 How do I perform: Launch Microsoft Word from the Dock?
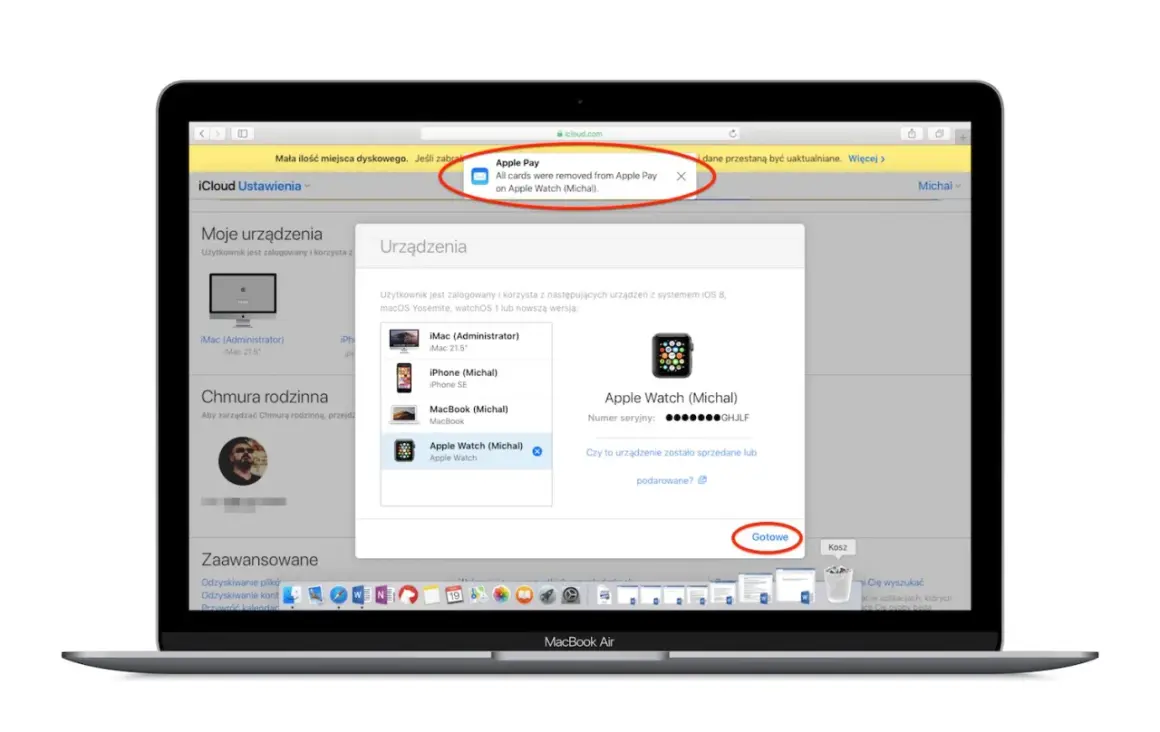pos(361,594)
